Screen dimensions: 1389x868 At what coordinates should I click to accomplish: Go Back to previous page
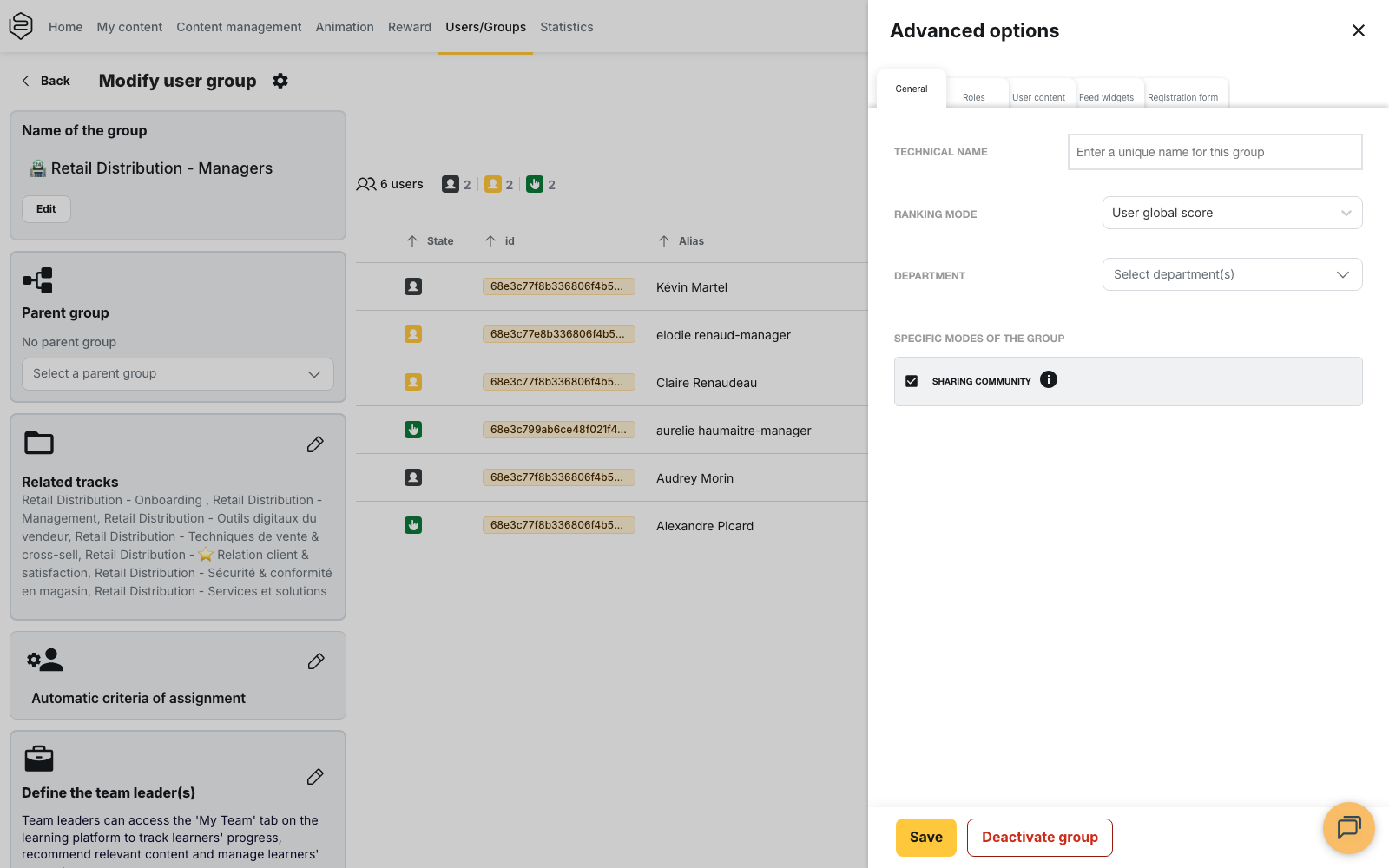click(46, 81)
